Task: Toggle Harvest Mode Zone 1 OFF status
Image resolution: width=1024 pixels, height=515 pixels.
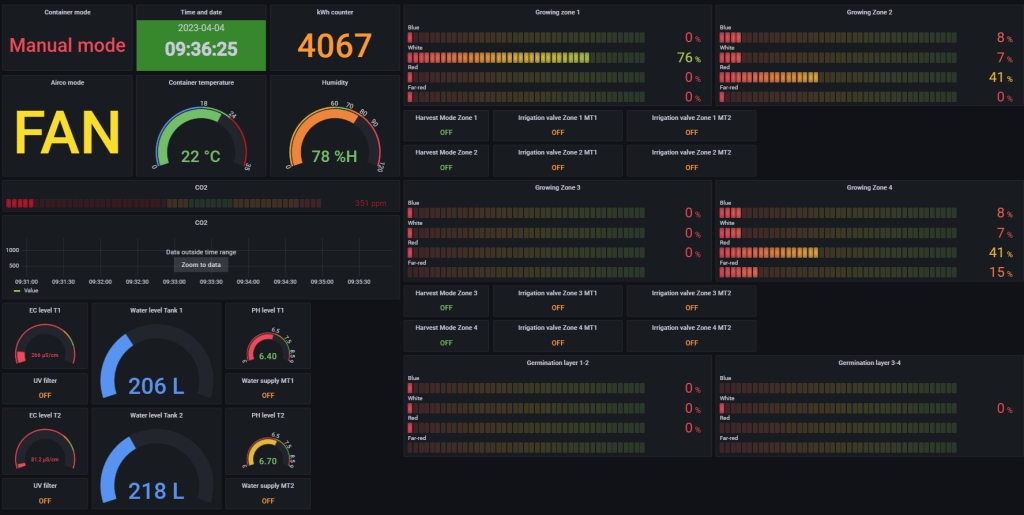Action: click(446, 133)
